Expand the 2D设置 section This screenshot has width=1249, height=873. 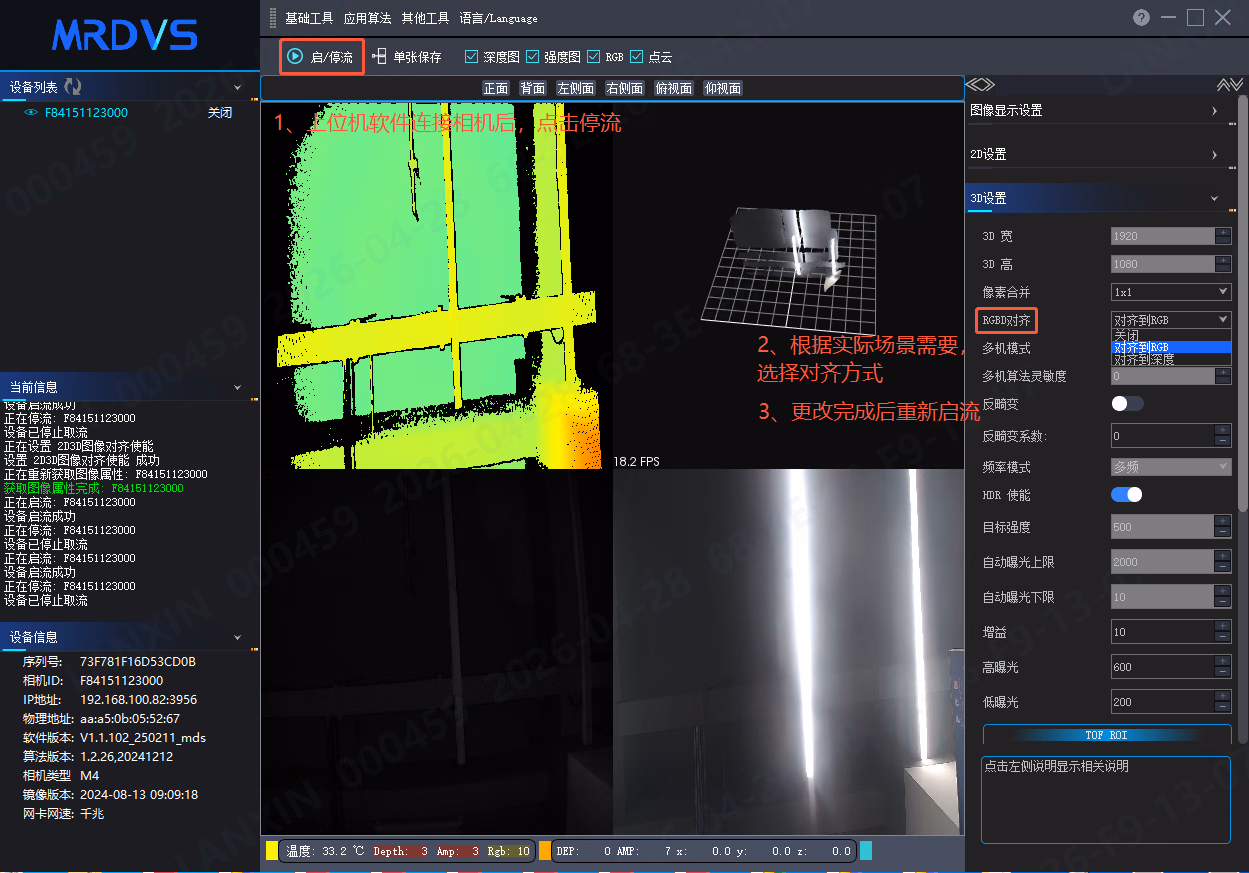pyautogui.click(x=1098, y=154)
